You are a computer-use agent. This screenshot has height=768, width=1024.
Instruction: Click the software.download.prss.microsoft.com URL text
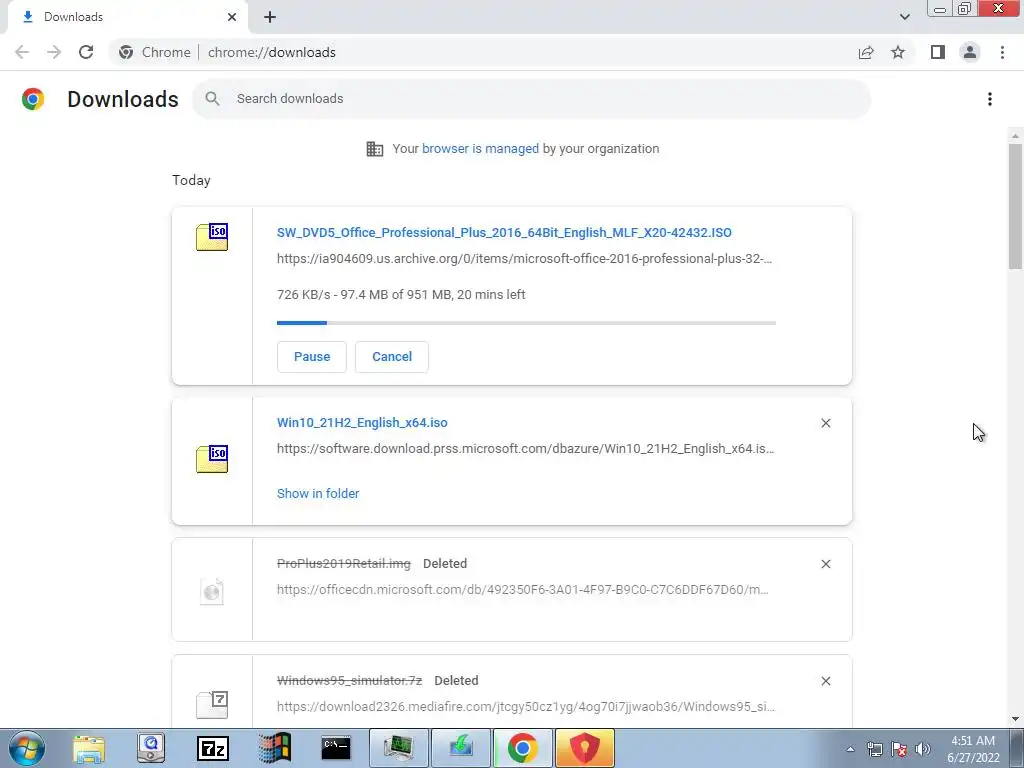(526, 449)
